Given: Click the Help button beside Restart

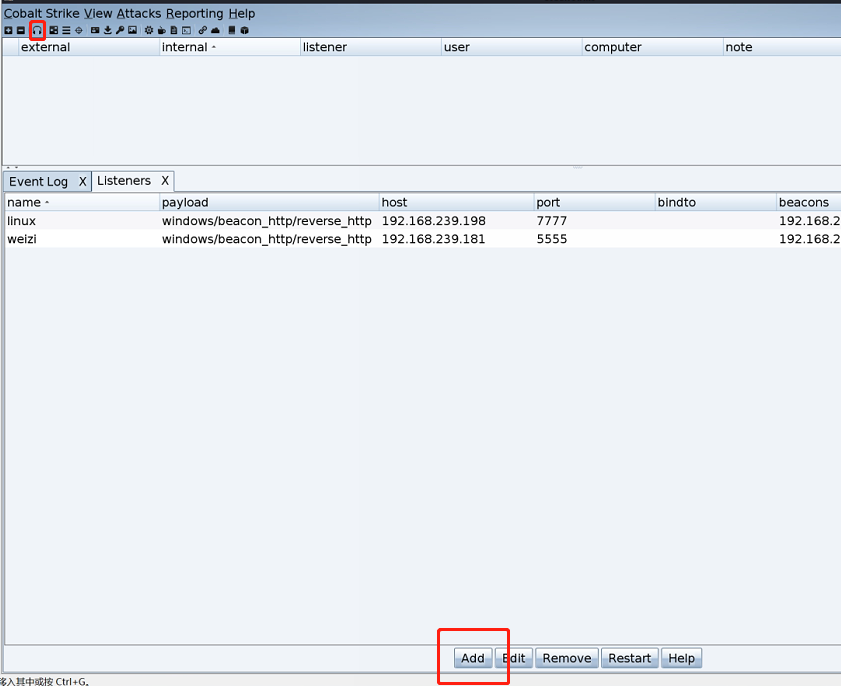Looking at the screenshot, I should tap(681, 658).
